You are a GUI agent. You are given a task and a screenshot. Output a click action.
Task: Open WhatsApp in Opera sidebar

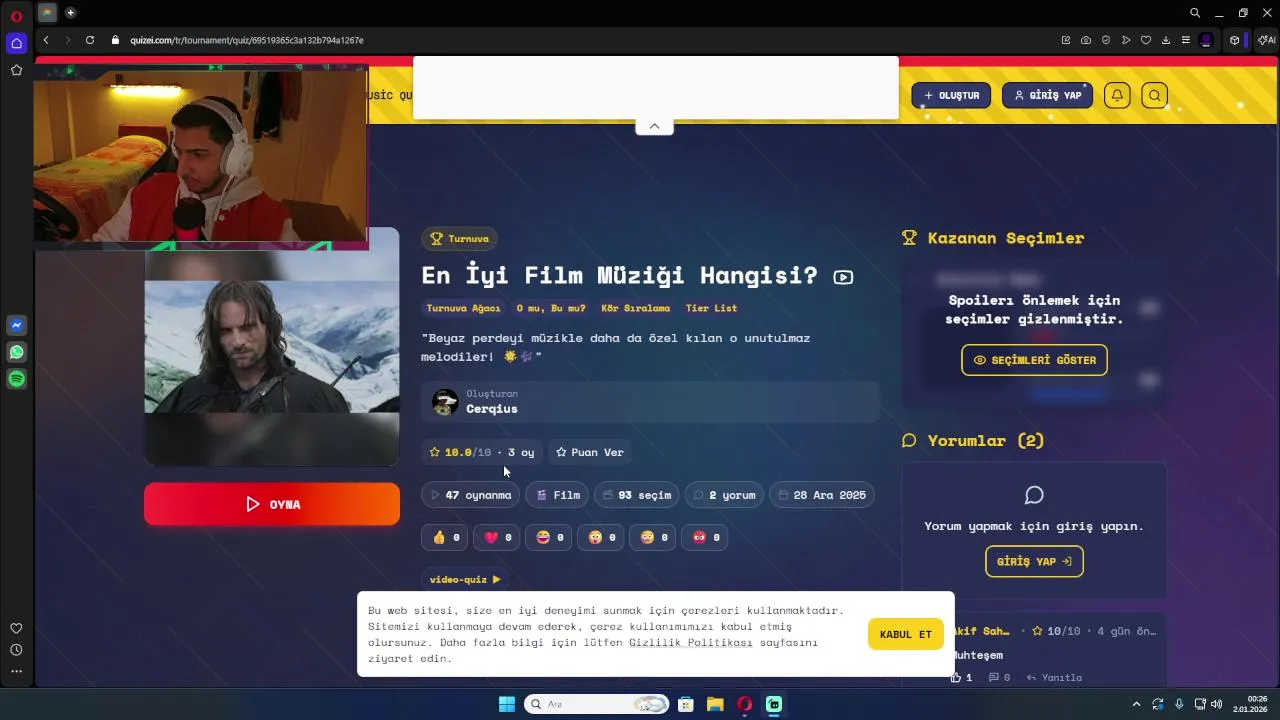tap(16, 352)
